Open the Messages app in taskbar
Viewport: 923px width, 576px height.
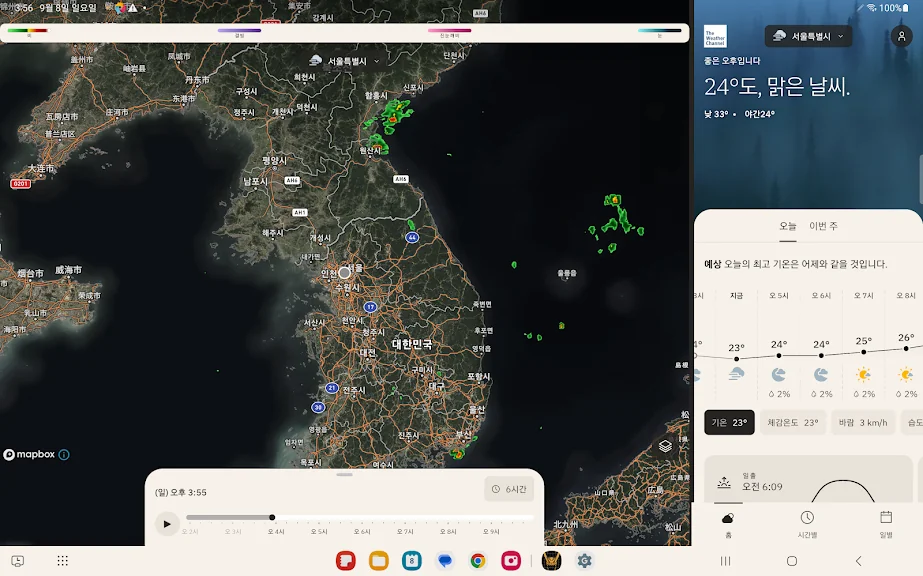pyautogui.click(x=445, y=561)
